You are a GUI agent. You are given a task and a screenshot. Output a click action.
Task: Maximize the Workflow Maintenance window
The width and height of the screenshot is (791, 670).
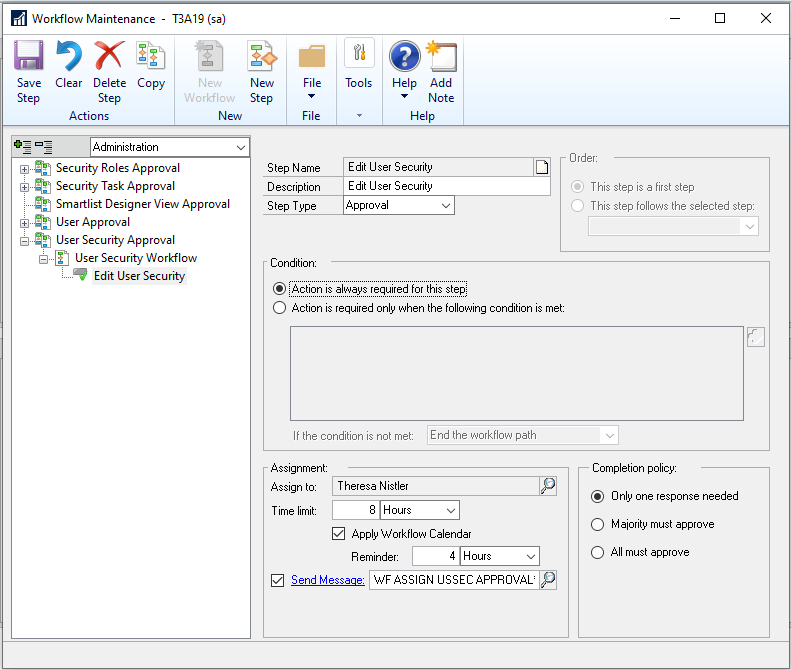coord(720,19)
